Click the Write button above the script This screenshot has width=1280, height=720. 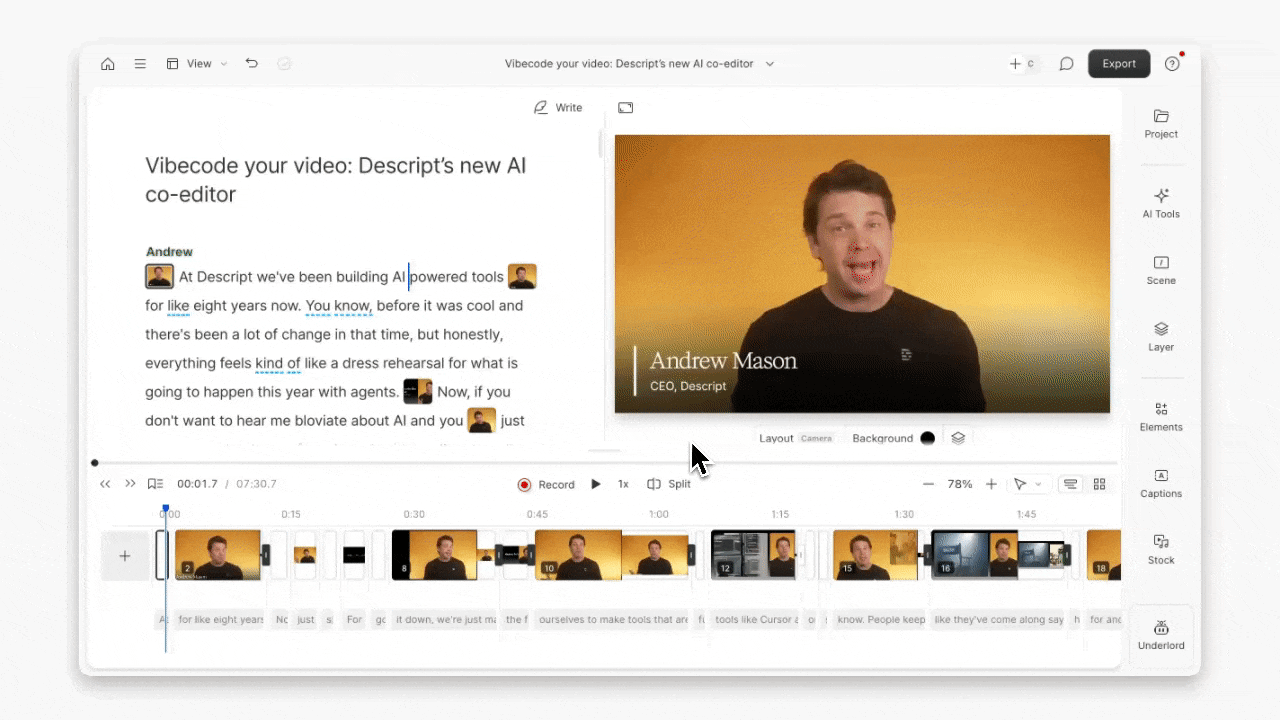558,108
